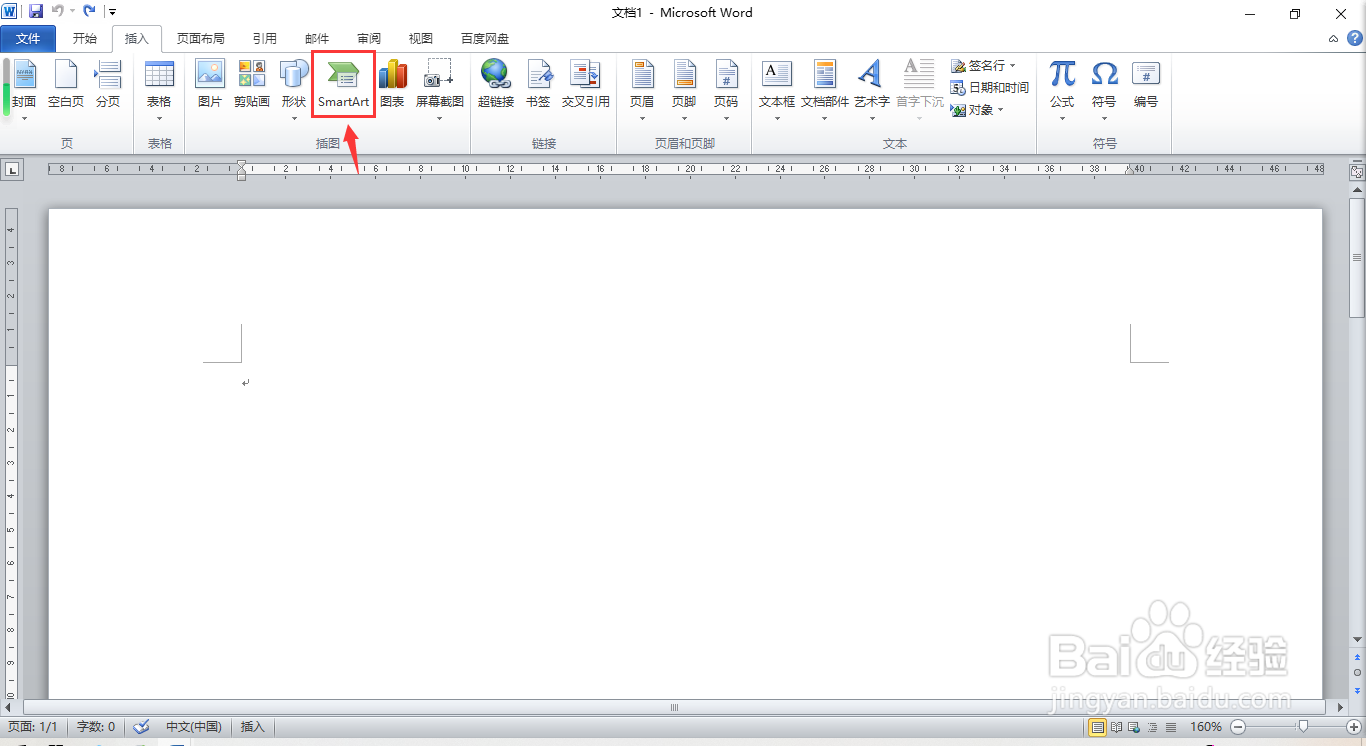This screenshot has width=1366, height=746.
Task: Click the select browse object button
Action: point(1357,673)
